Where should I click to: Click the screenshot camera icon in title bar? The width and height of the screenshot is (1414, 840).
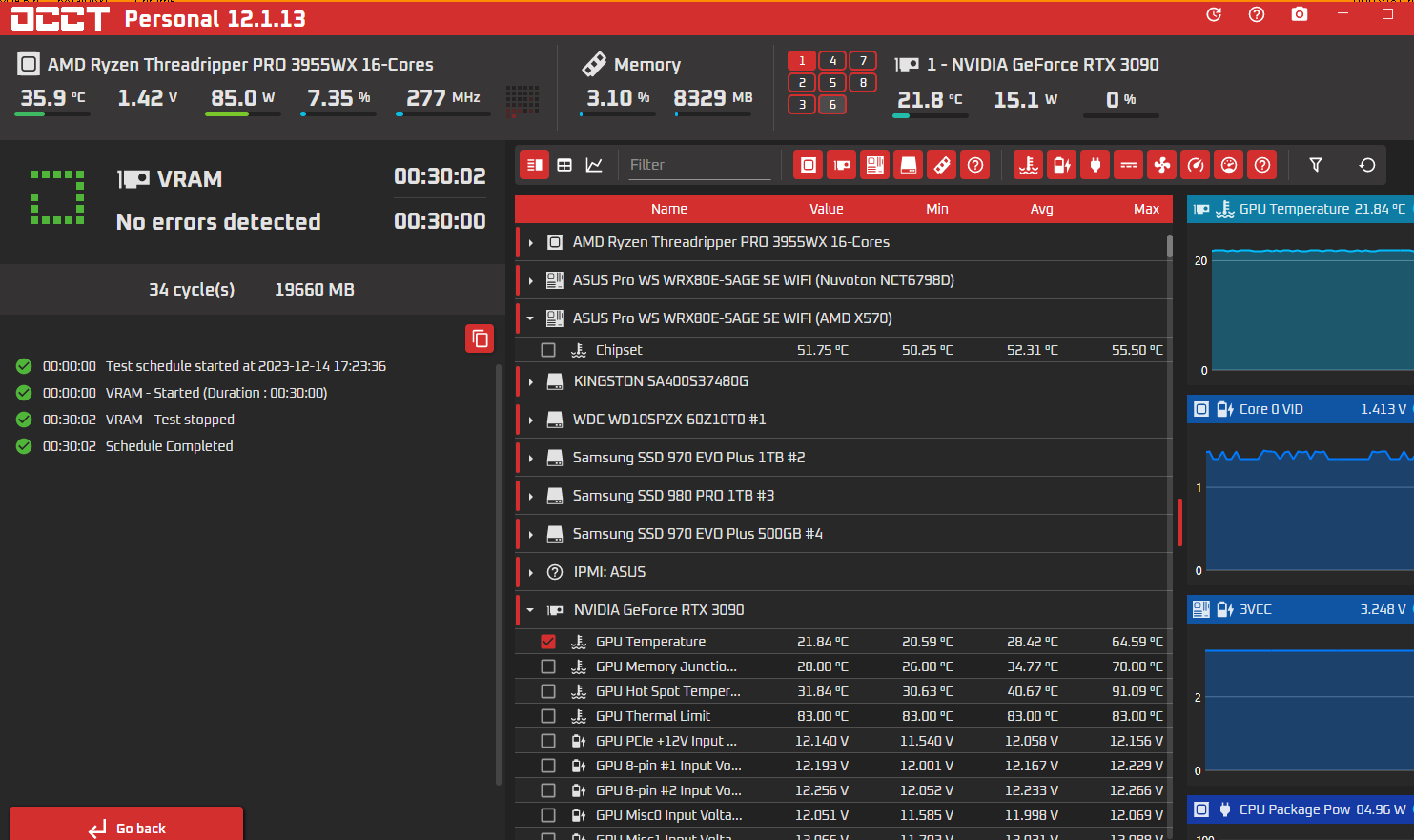point(1299,14)
